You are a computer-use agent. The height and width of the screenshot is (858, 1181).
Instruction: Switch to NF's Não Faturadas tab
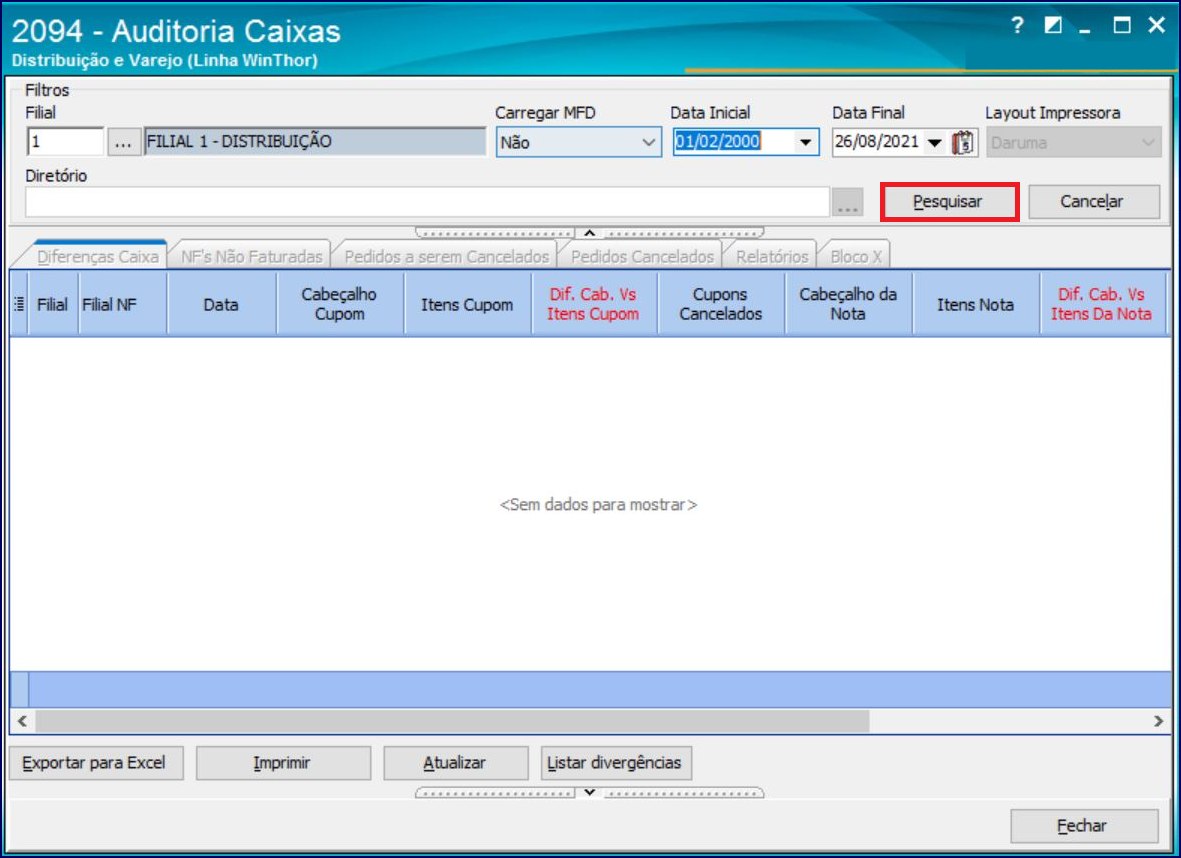[252, 257]
